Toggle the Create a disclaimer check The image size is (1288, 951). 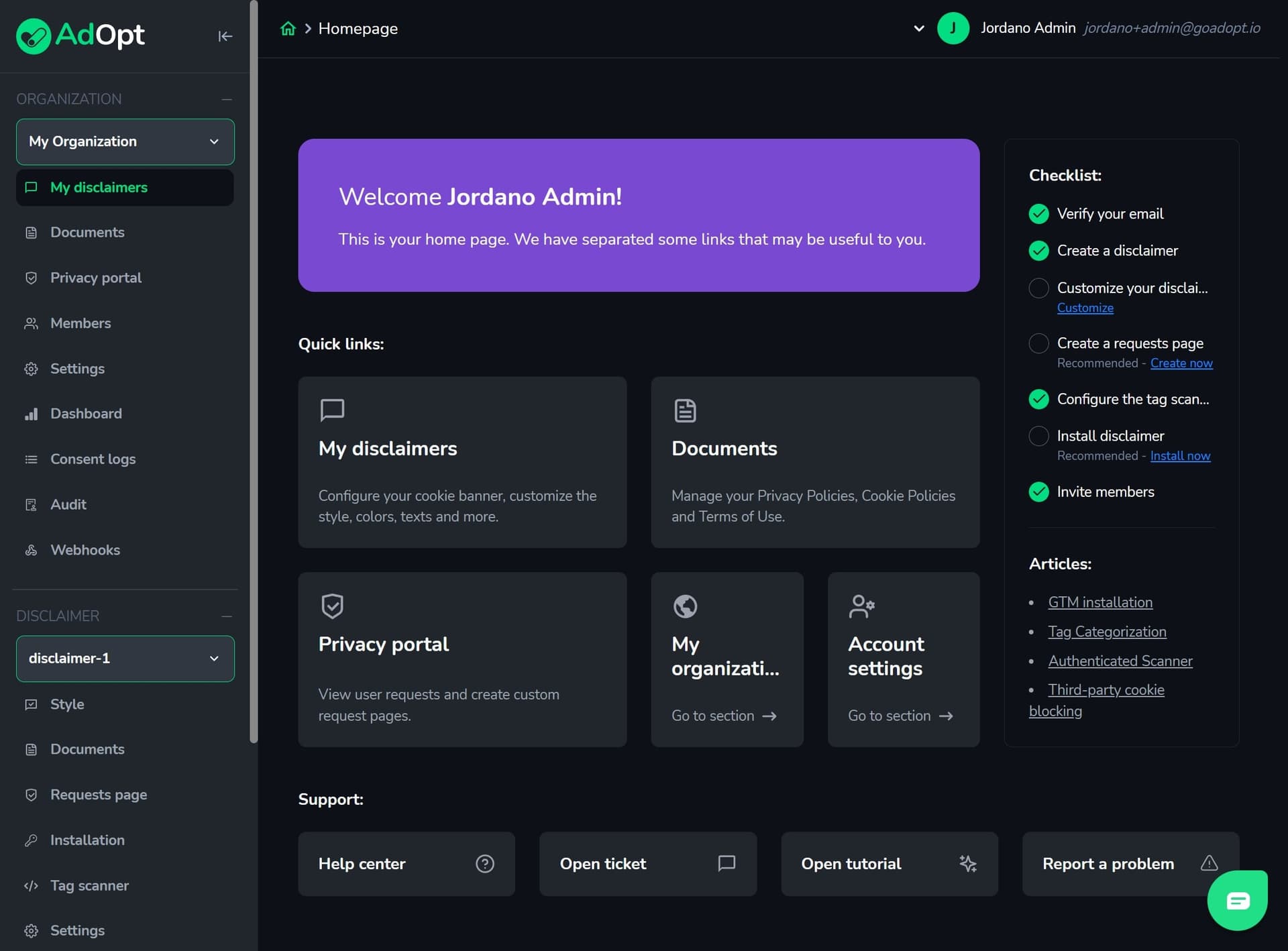[x=1038, y=251]
